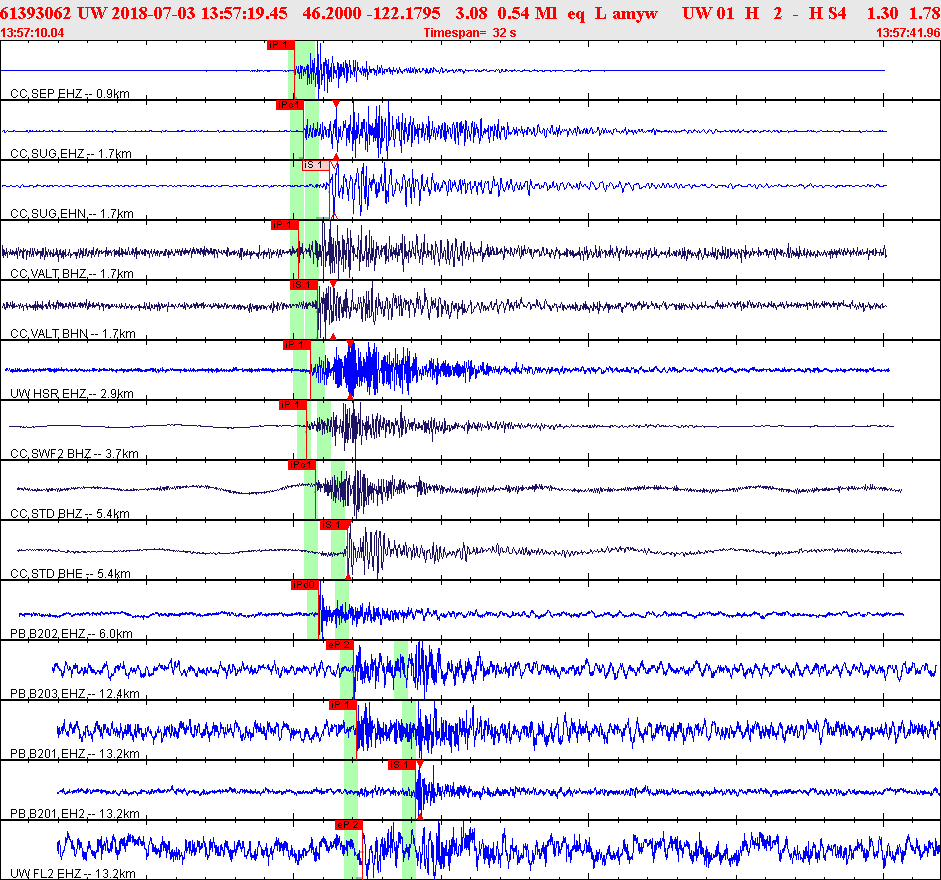The image size is (941, 880).
Task: Click the window start time 13:57:10.04
Action: [32, 32]
